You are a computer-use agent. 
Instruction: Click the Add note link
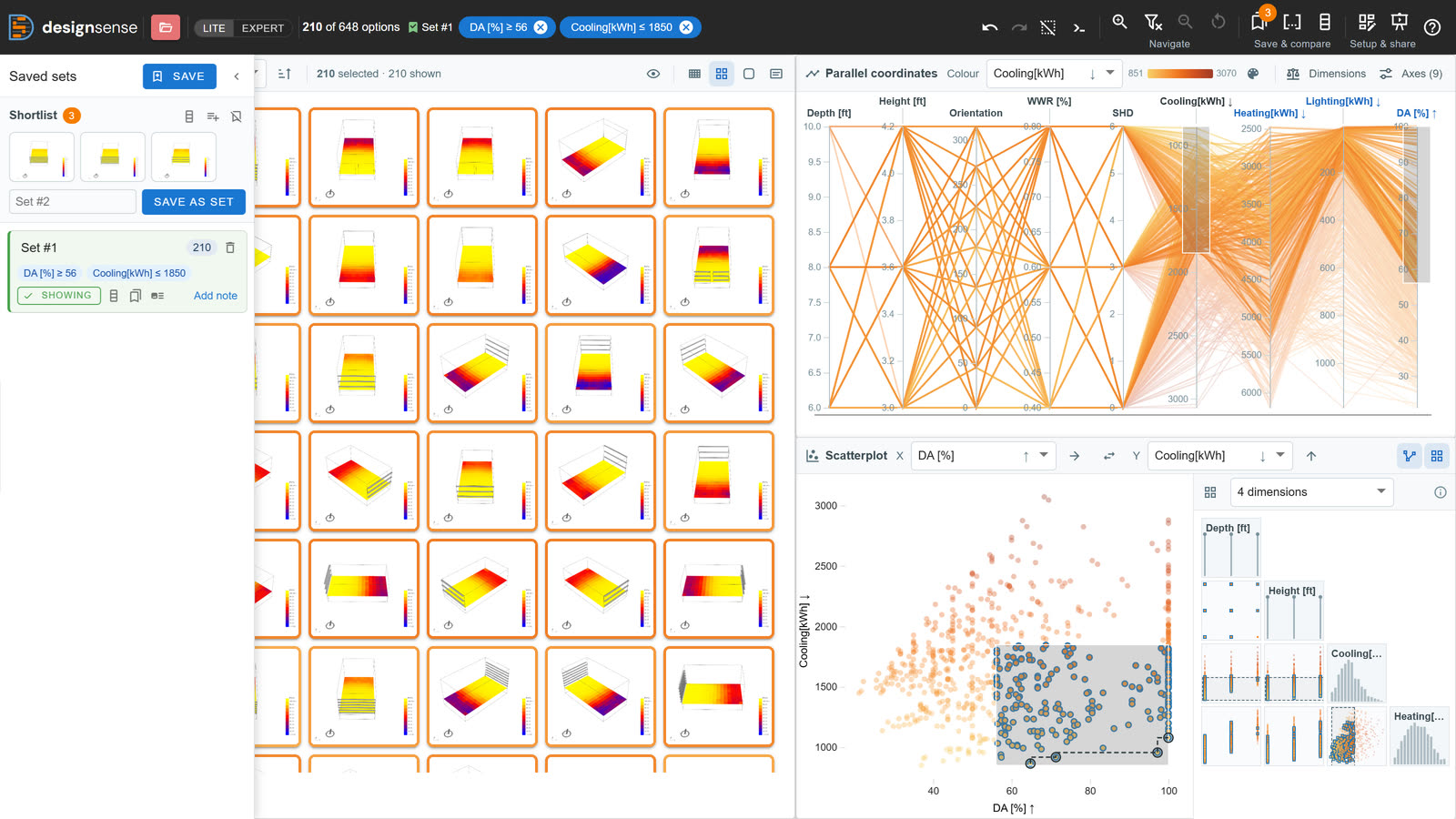tap(216, 296)
